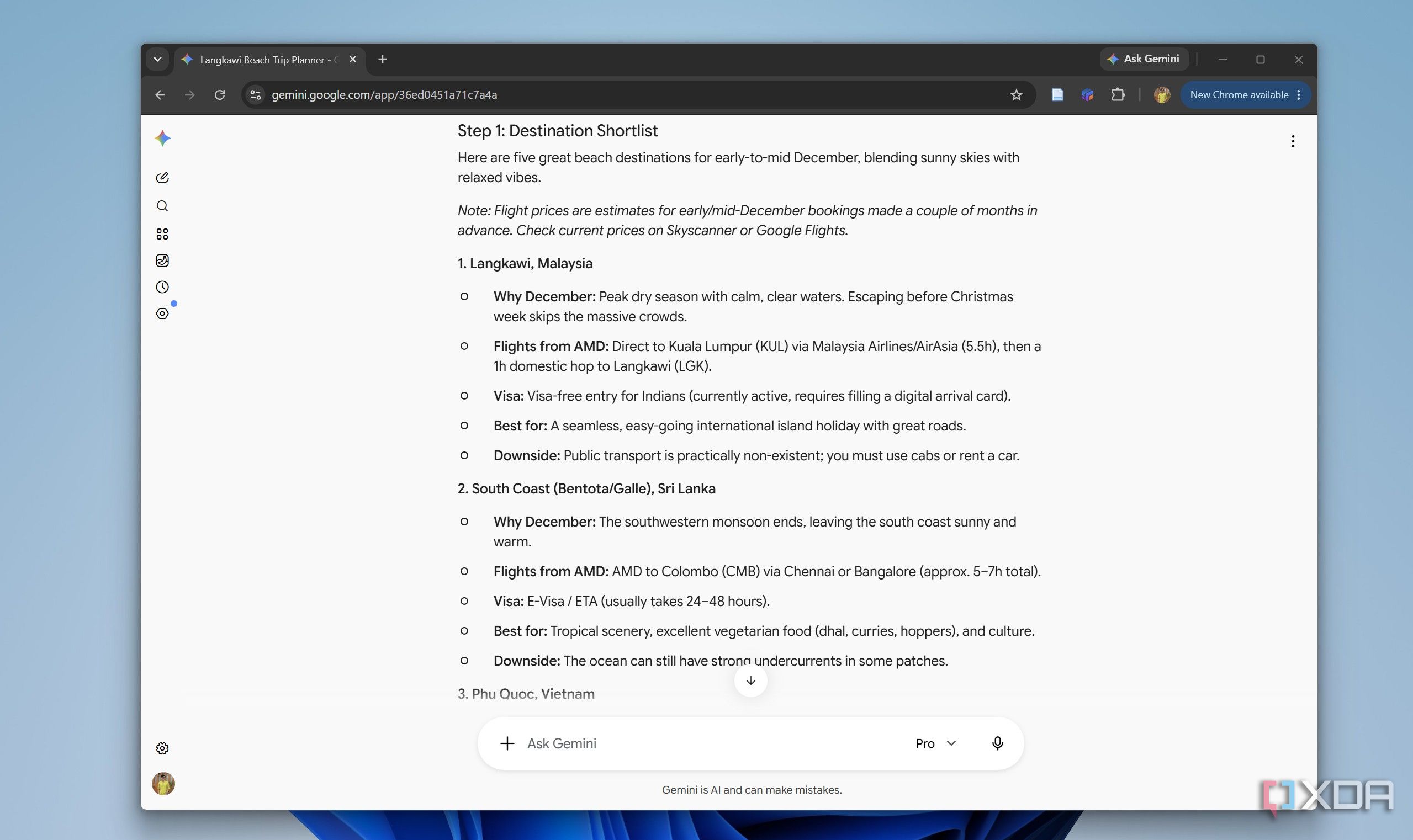
Task: Bookmark this page with the star icon
Action: pos(1016,94)
